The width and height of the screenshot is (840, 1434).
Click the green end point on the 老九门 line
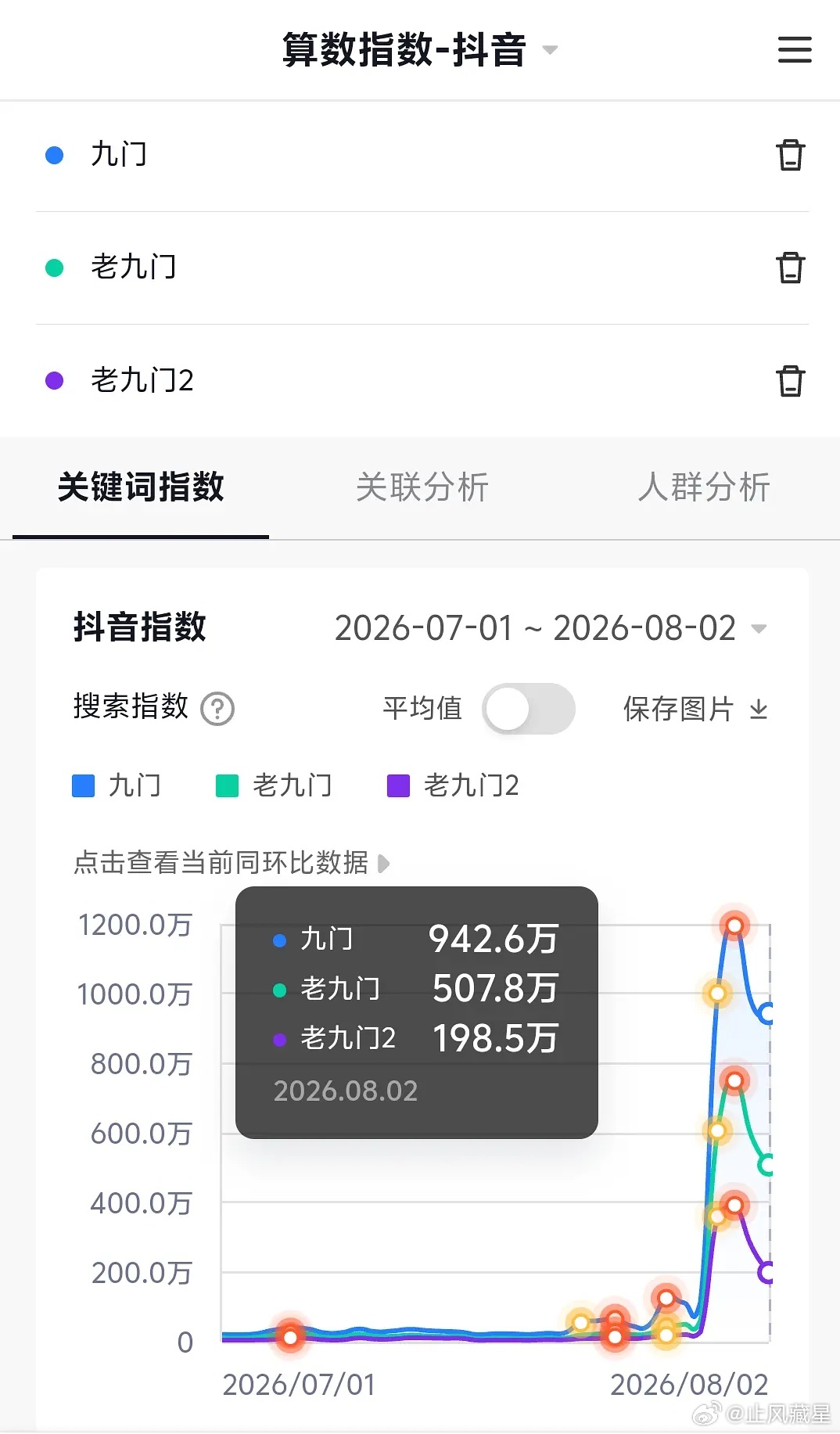coord(766,1164)
